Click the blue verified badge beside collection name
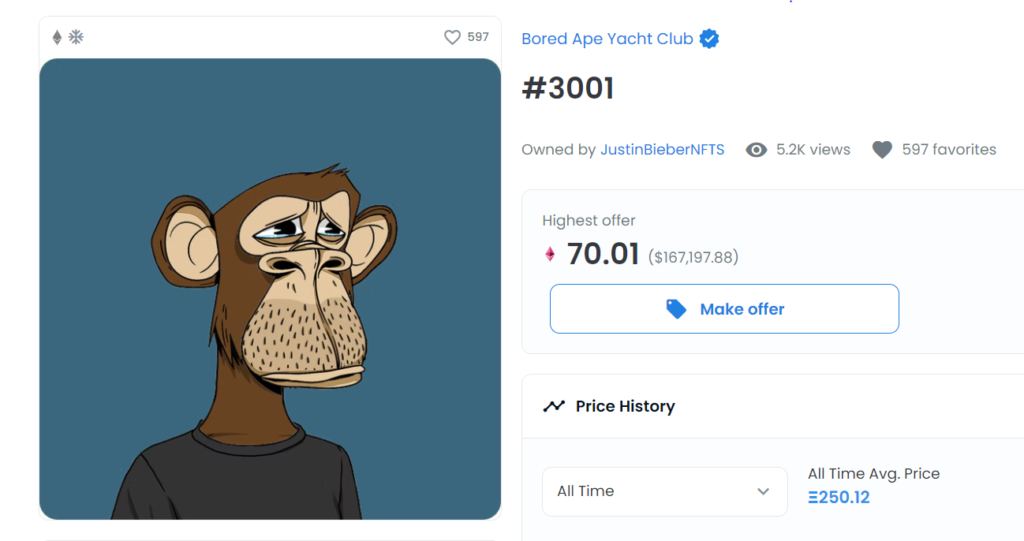1024x541 pixels. [x=710, y=39]
